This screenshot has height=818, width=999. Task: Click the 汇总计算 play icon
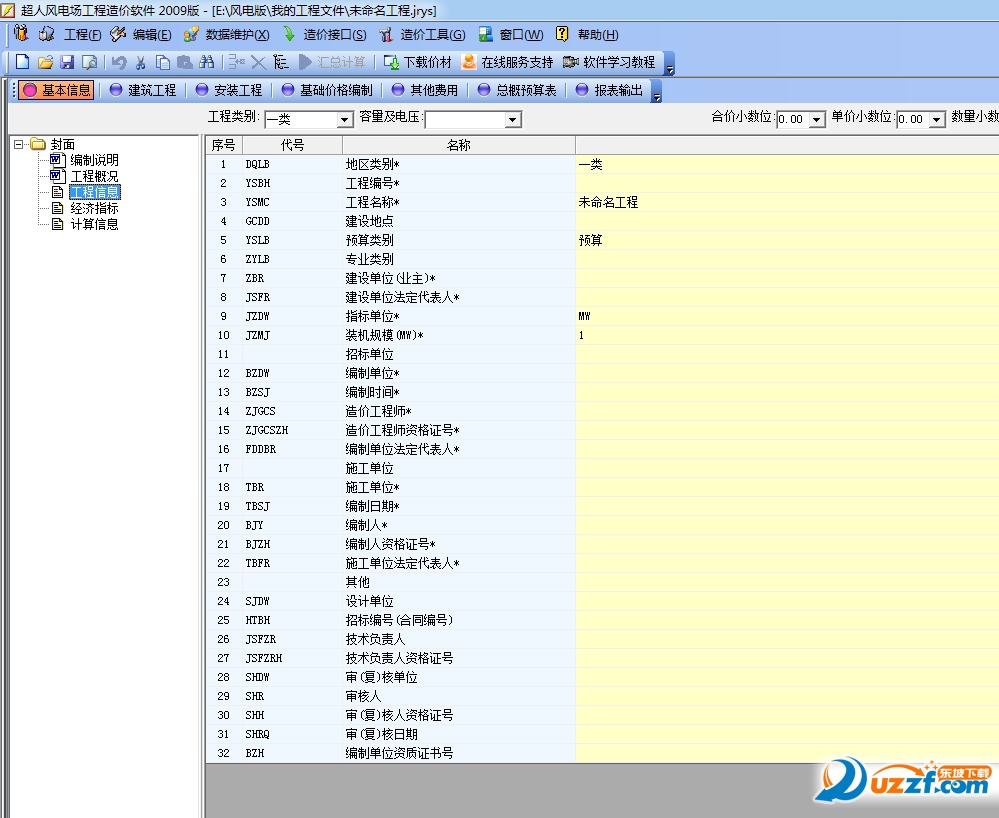pyautogui.click(x=305, y=62)
